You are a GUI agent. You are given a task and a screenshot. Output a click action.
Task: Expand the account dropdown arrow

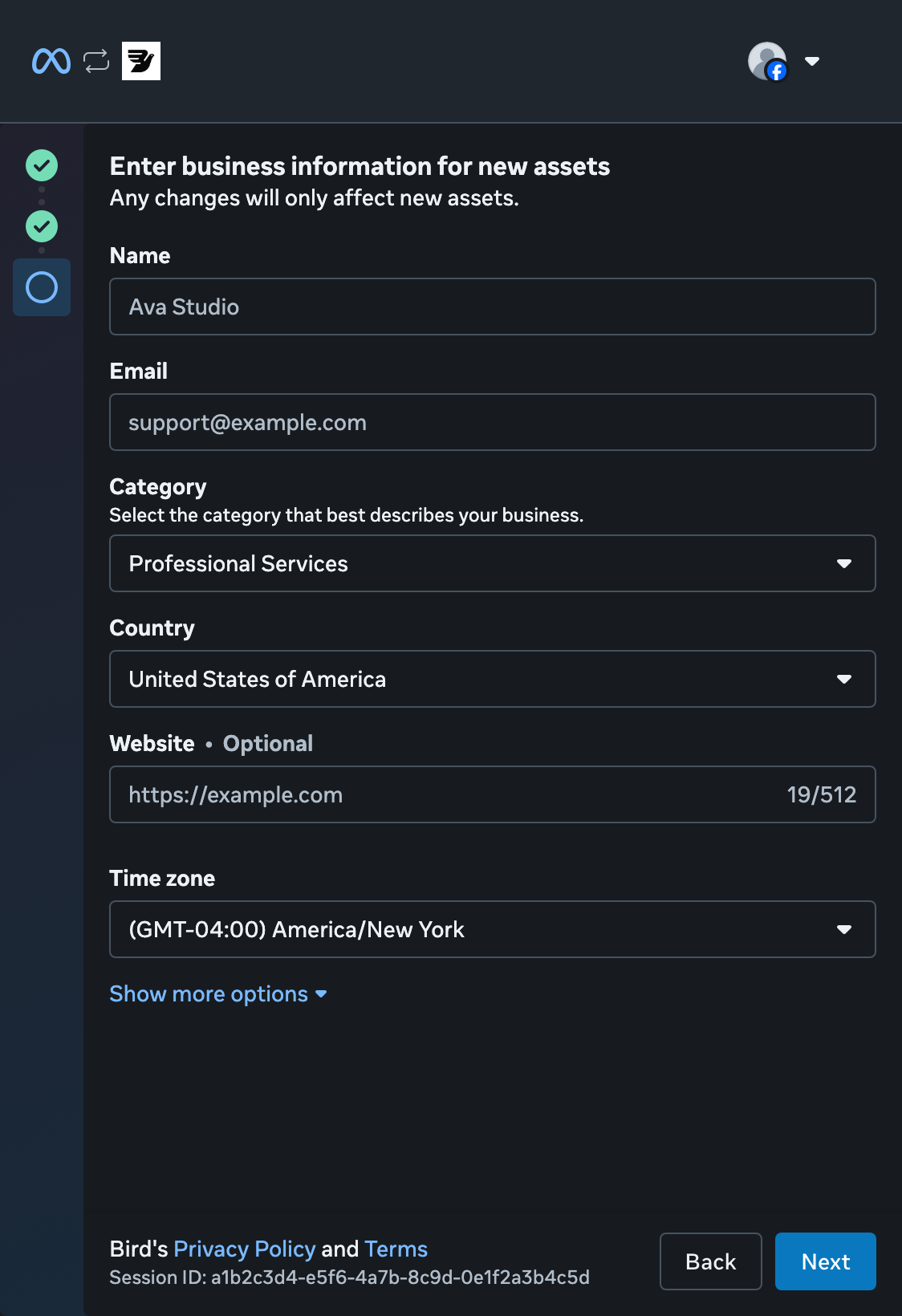pyautogui.click(x=812, y=61)
